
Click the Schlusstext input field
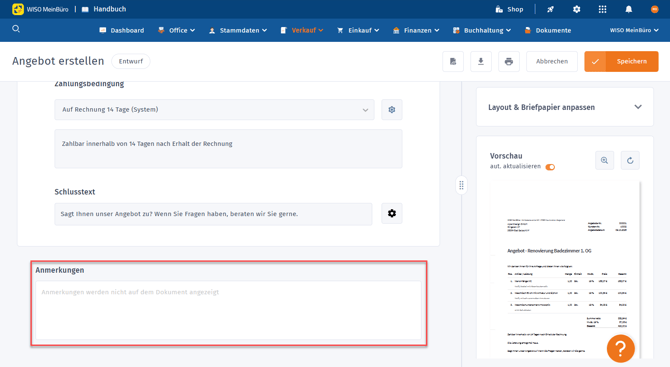(213, 214)
